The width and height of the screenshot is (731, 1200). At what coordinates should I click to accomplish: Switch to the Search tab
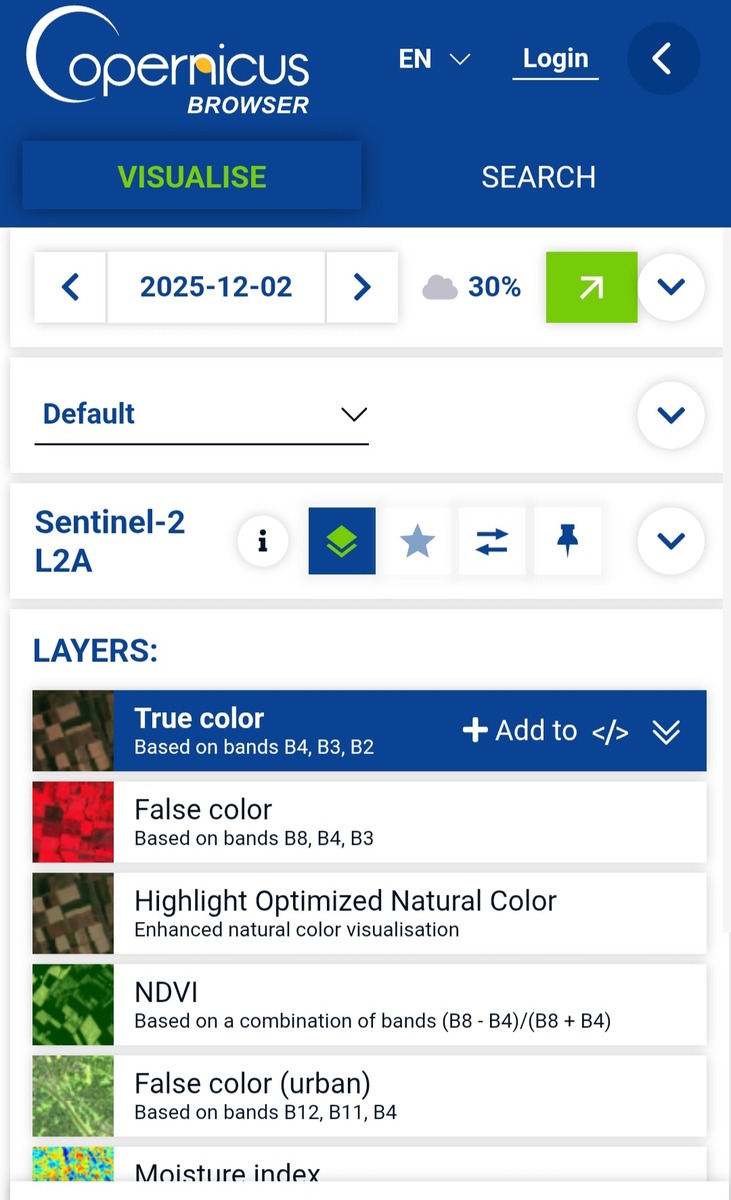[x=538, y=177]
